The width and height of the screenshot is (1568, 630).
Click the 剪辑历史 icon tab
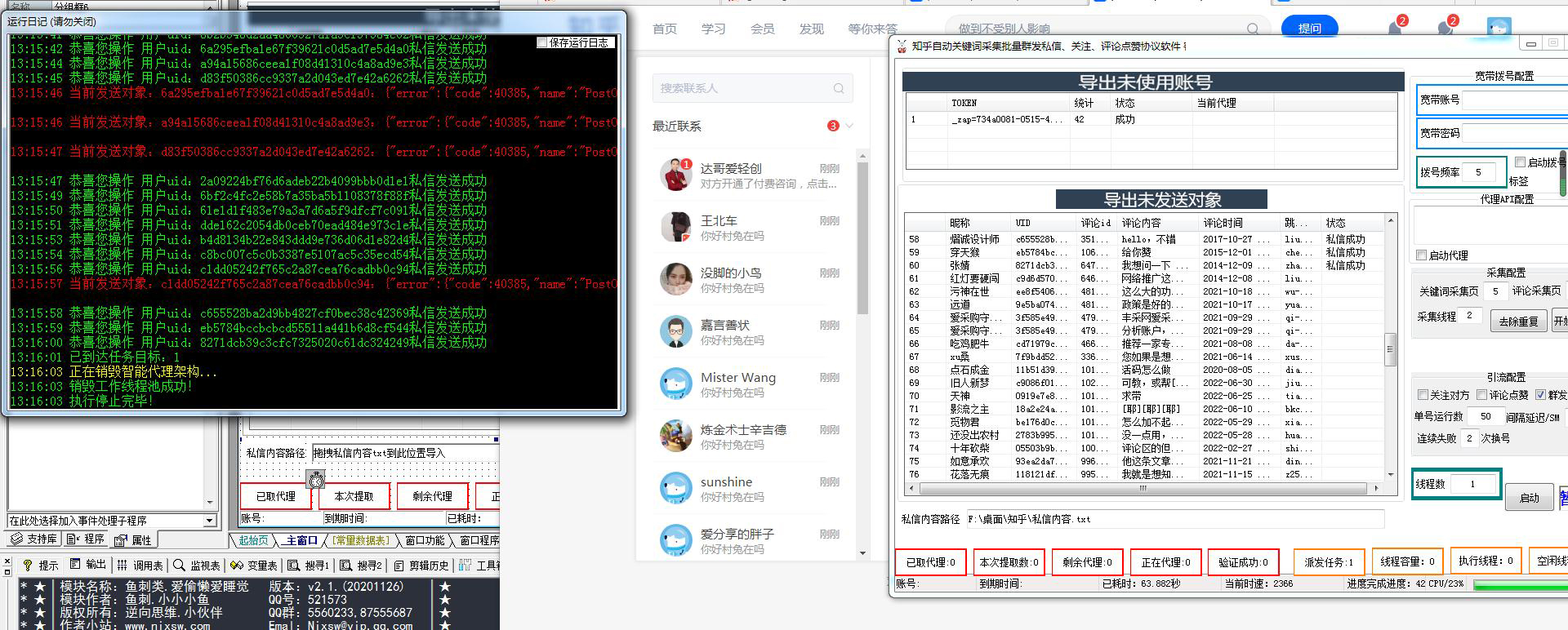pos(399,565)
